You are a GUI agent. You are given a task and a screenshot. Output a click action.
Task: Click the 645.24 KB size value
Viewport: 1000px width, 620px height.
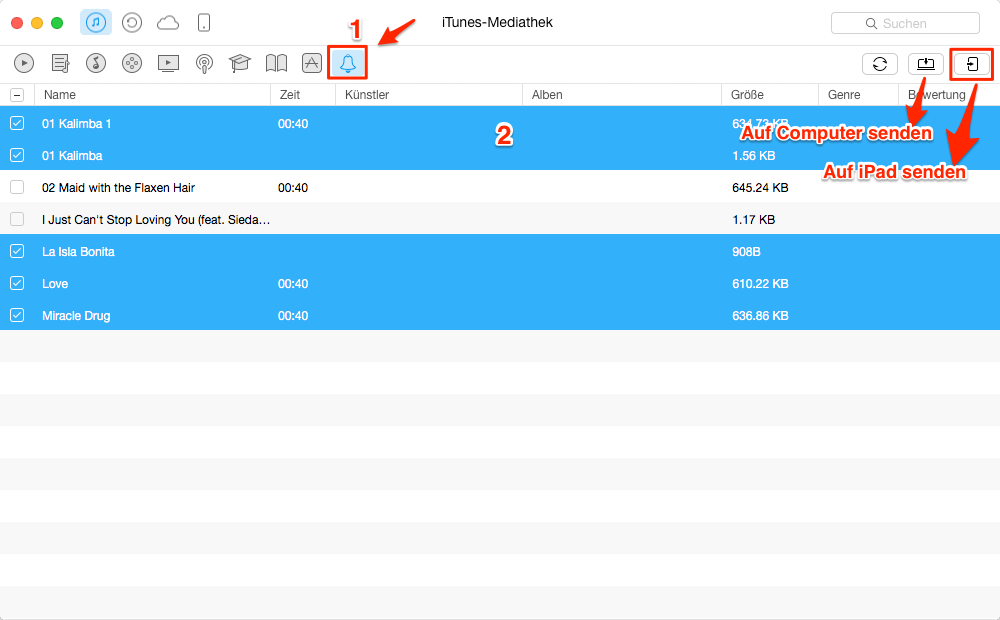760,188
